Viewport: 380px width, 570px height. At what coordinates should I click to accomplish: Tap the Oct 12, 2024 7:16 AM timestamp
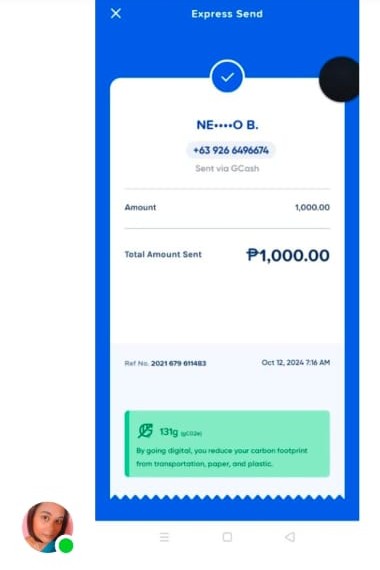click(296, 362)
